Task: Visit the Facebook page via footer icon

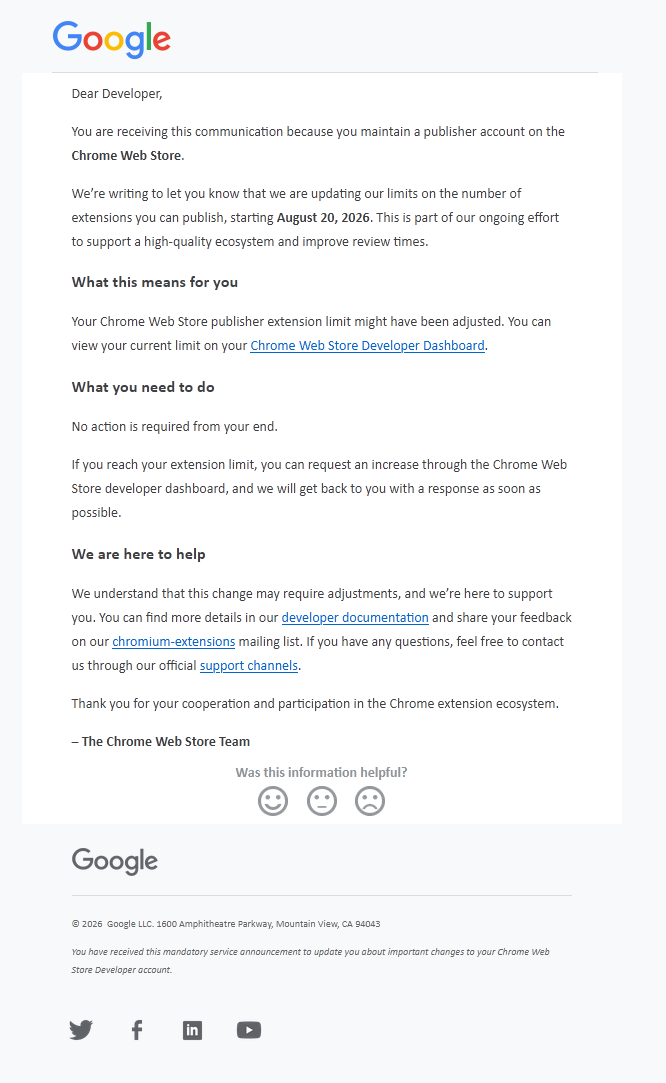Action: (137, 1030)
